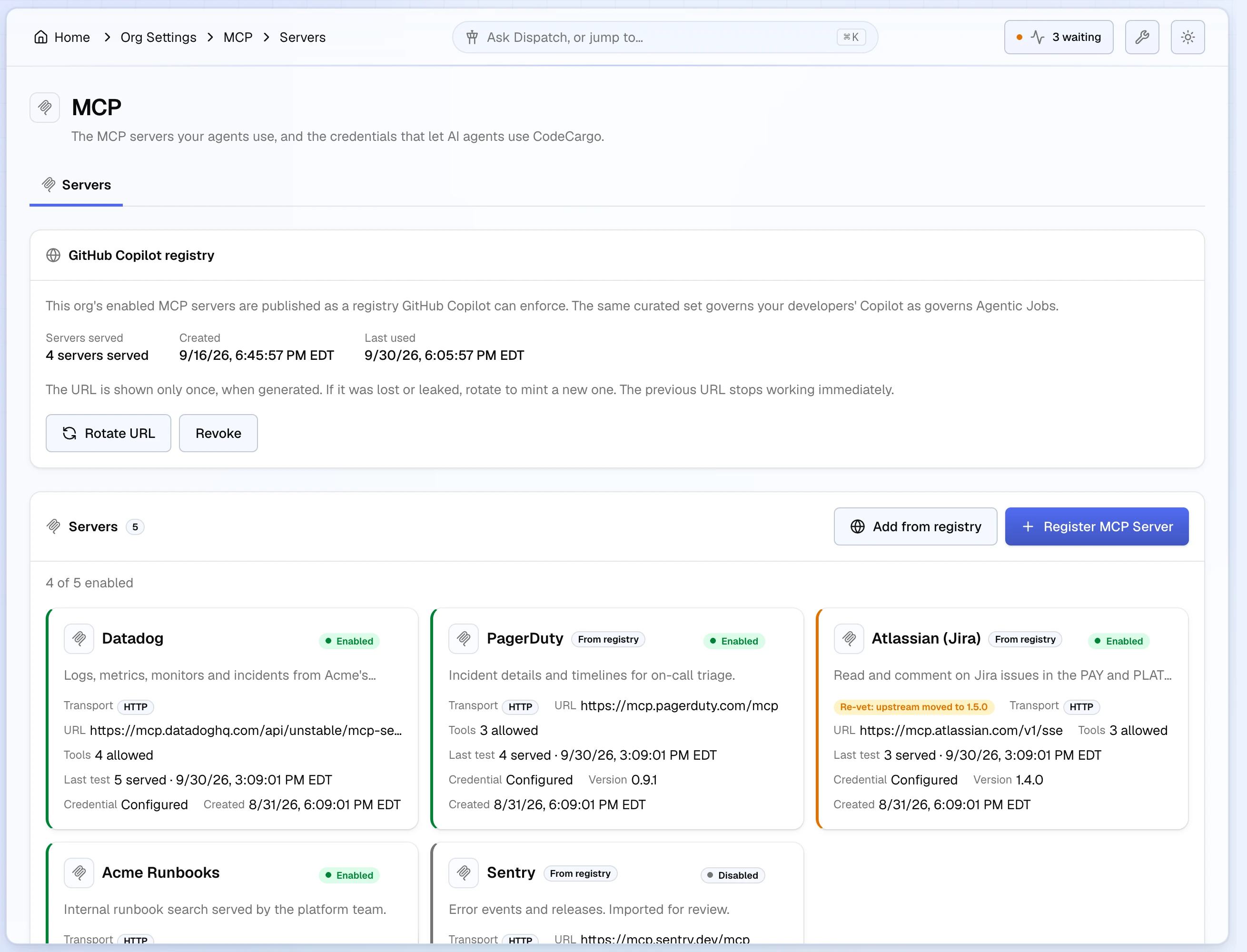1247x952 pixels.
Task: Click the Enabled status badge on PagerDuty
Action: click(734, 641)
